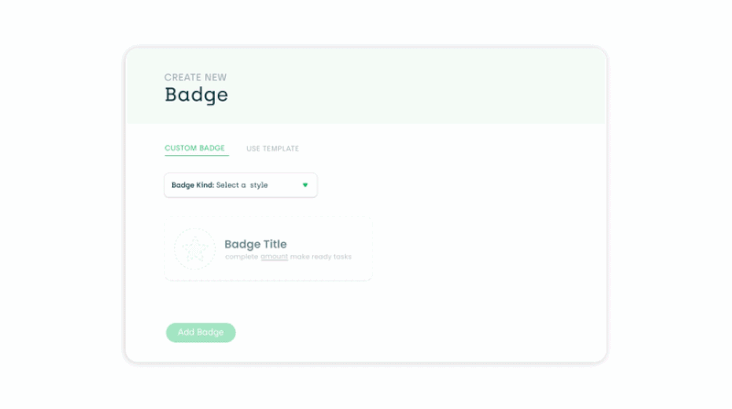The image size is (732, 409).
Task: Click the underlined 'amount' placeholder
Action: [274, 257]
